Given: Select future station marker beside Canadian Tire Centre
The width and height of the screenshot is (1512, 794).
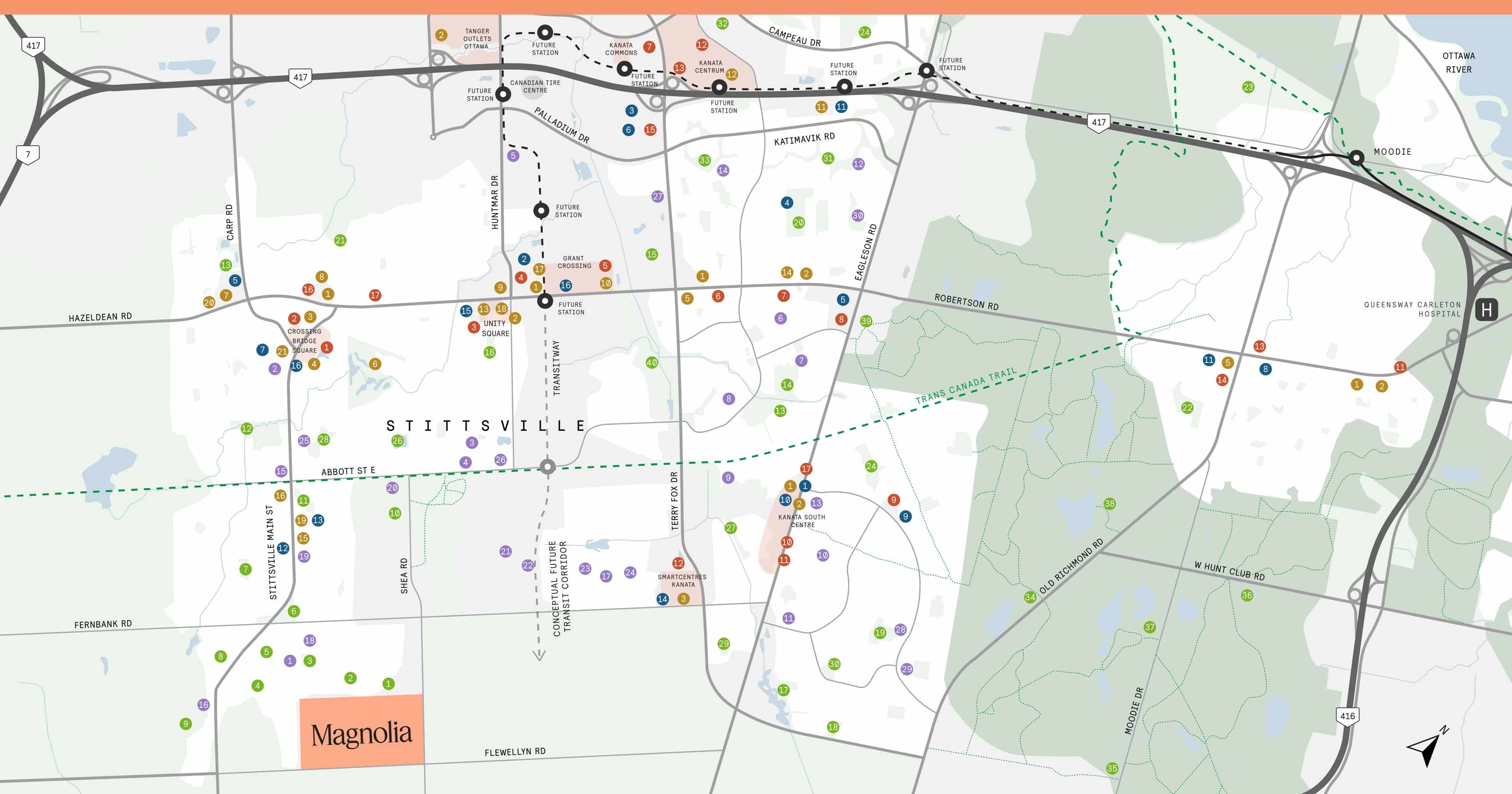Looking at the screenshot, I should coord(503,94).
